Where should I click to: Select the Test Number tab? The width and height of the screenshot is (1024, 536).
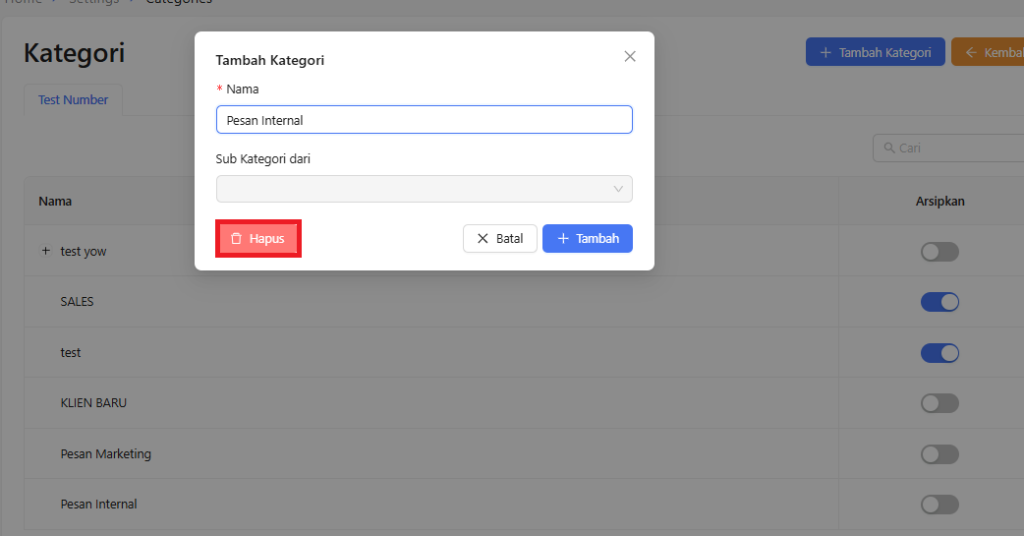(73, 100)
